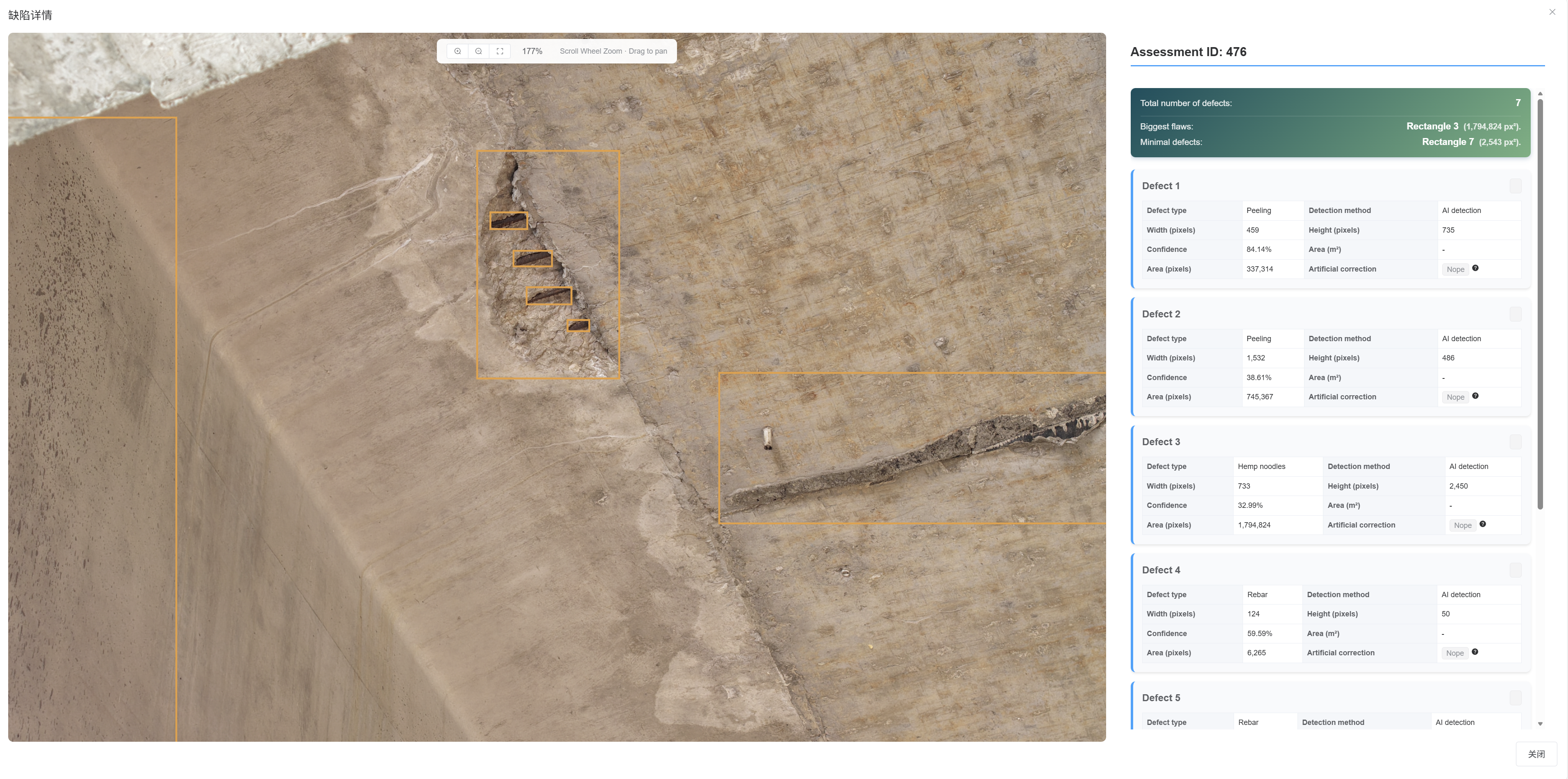Click confidence value 38.61%

(1259, 378)
